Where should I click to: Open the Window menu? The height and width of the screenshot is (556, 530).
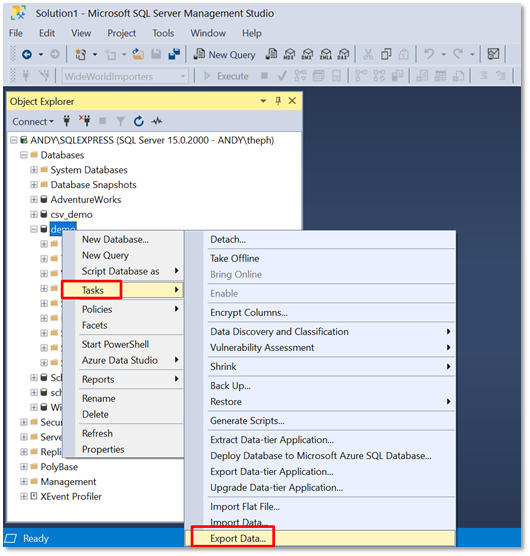coord(208,33)
